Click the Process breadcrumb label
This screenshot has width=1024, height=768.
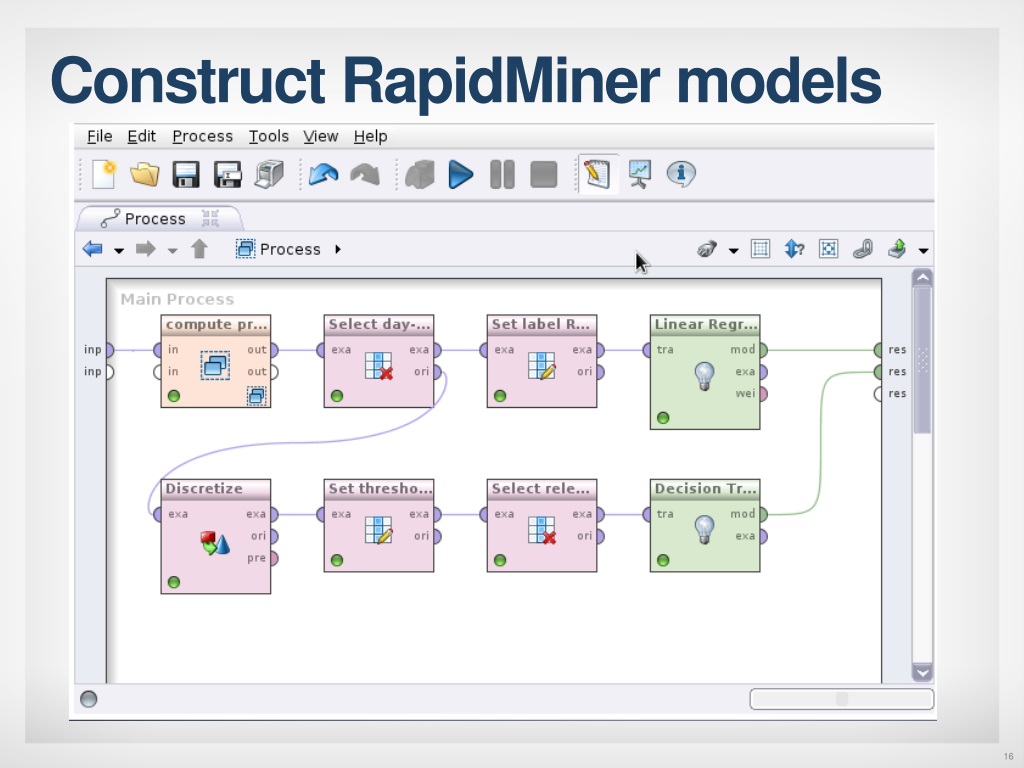point(291,249)
